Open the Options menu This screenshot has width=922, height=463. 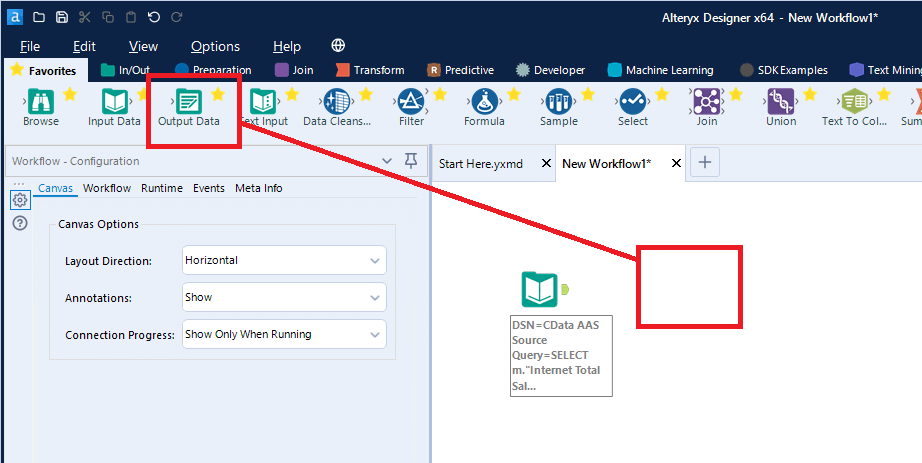tap(215, 46)
